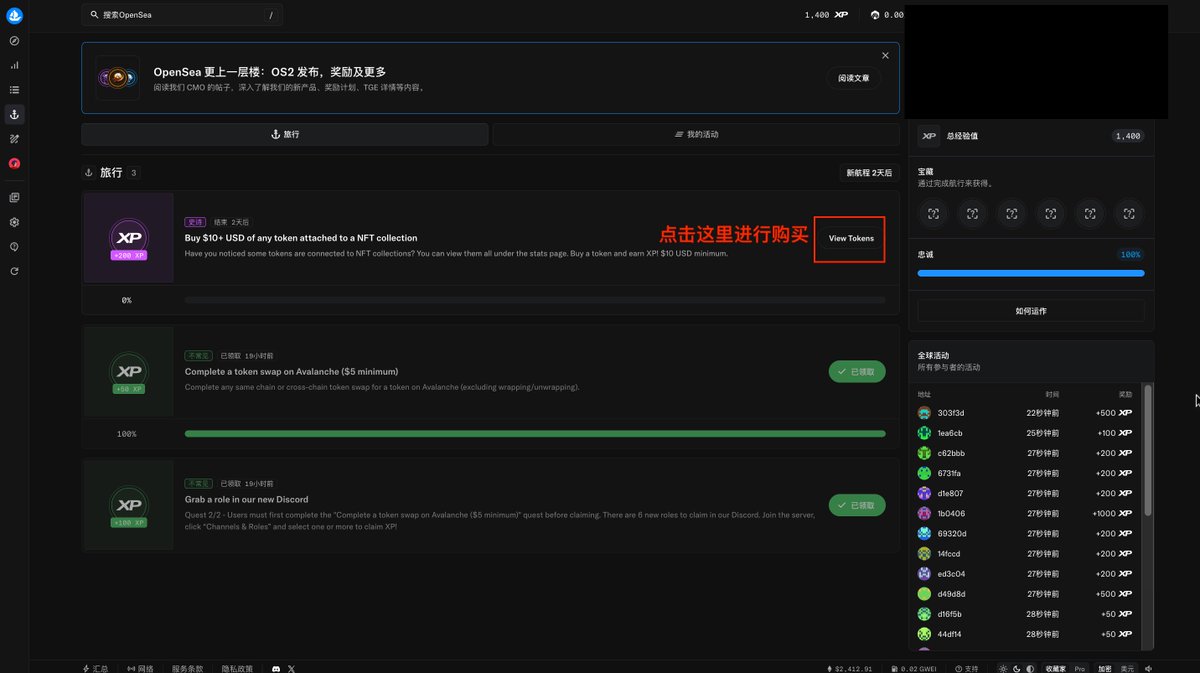This screenshot has width=1200, height=673.
Task: Open the Stats bar chart icon
Action: 14,65
